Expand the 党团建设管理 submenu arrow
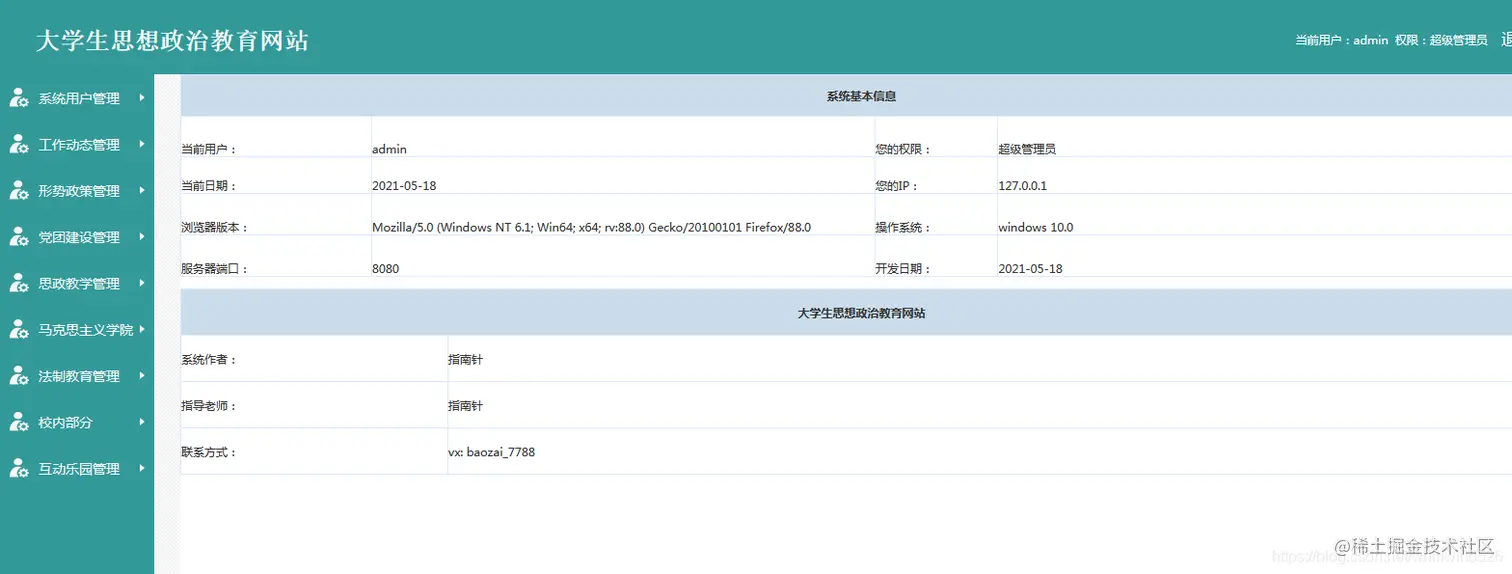1512x574 pixels. 143,236
